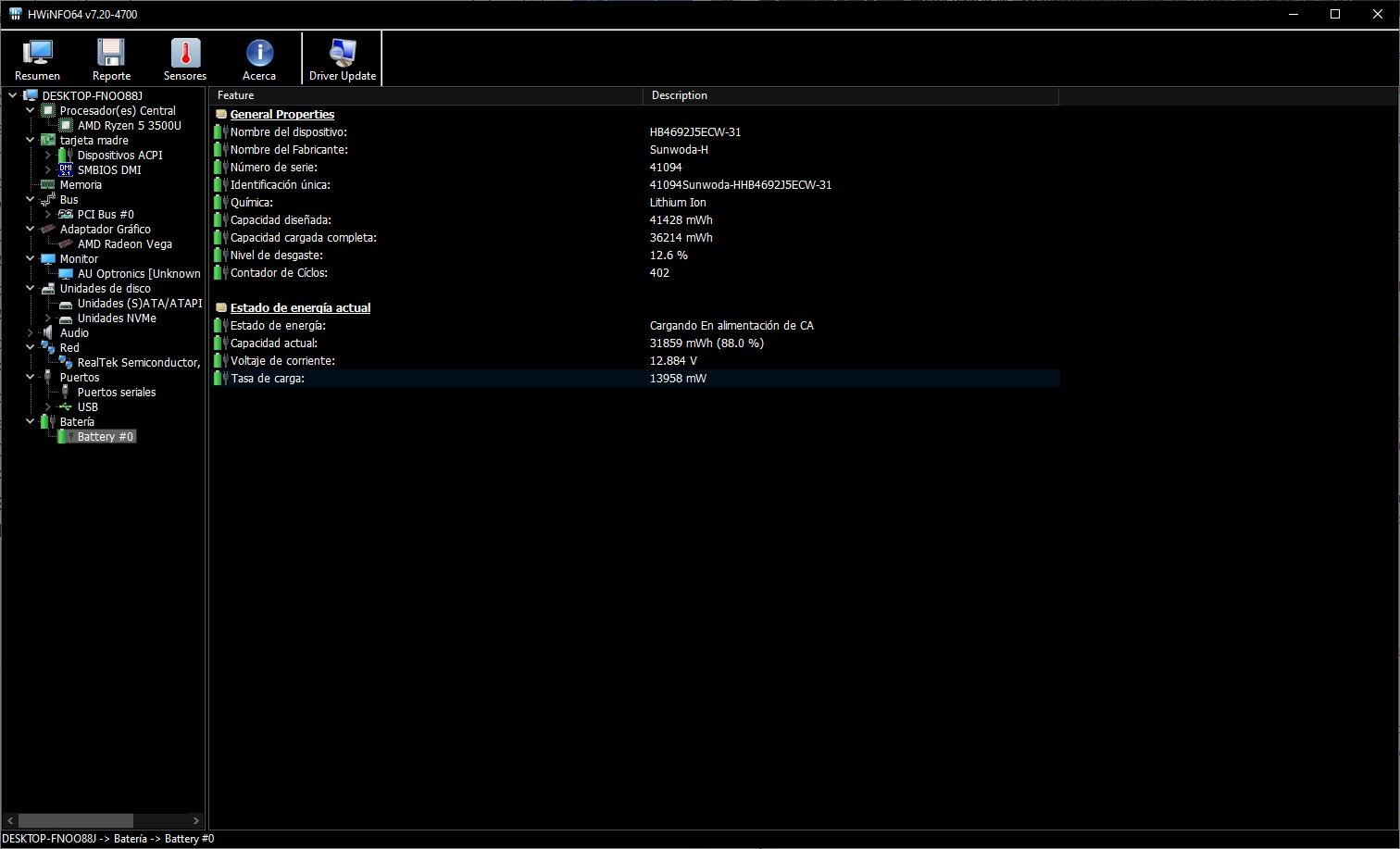Collapse the Procesador(es) Central branch
Screen dimensions: 1400x849
coord(30,110)
